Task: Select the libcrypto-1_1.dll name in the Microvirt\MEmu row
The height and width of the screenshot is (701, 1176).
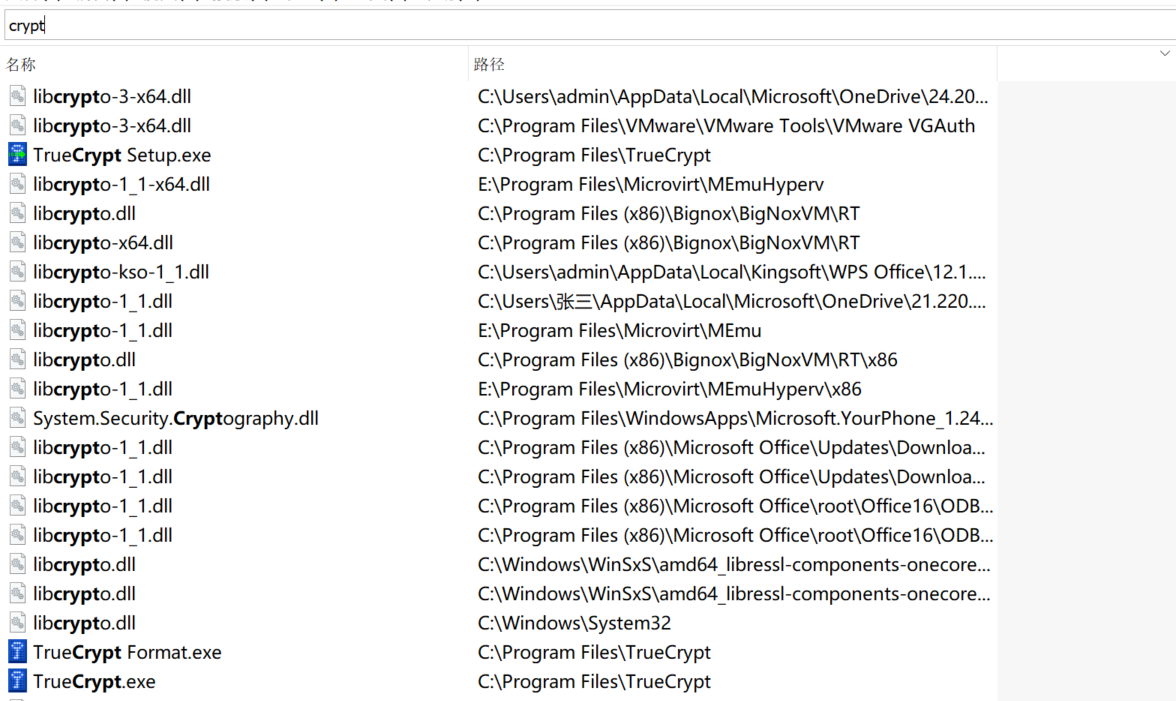Action: coord(103,331)
